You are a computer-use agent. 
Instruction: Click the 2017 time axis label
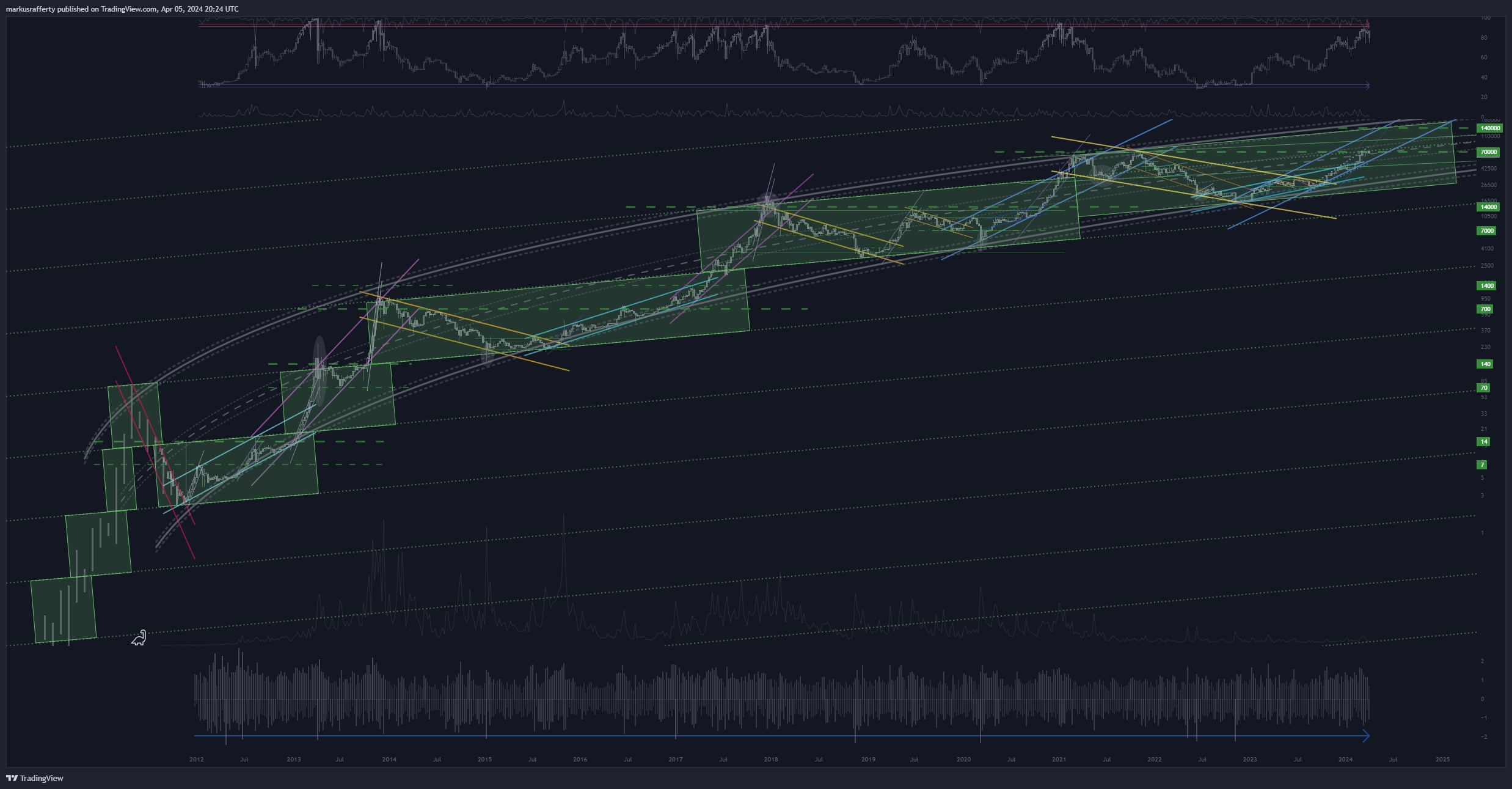pyautogui.click(x=676, y=760)
